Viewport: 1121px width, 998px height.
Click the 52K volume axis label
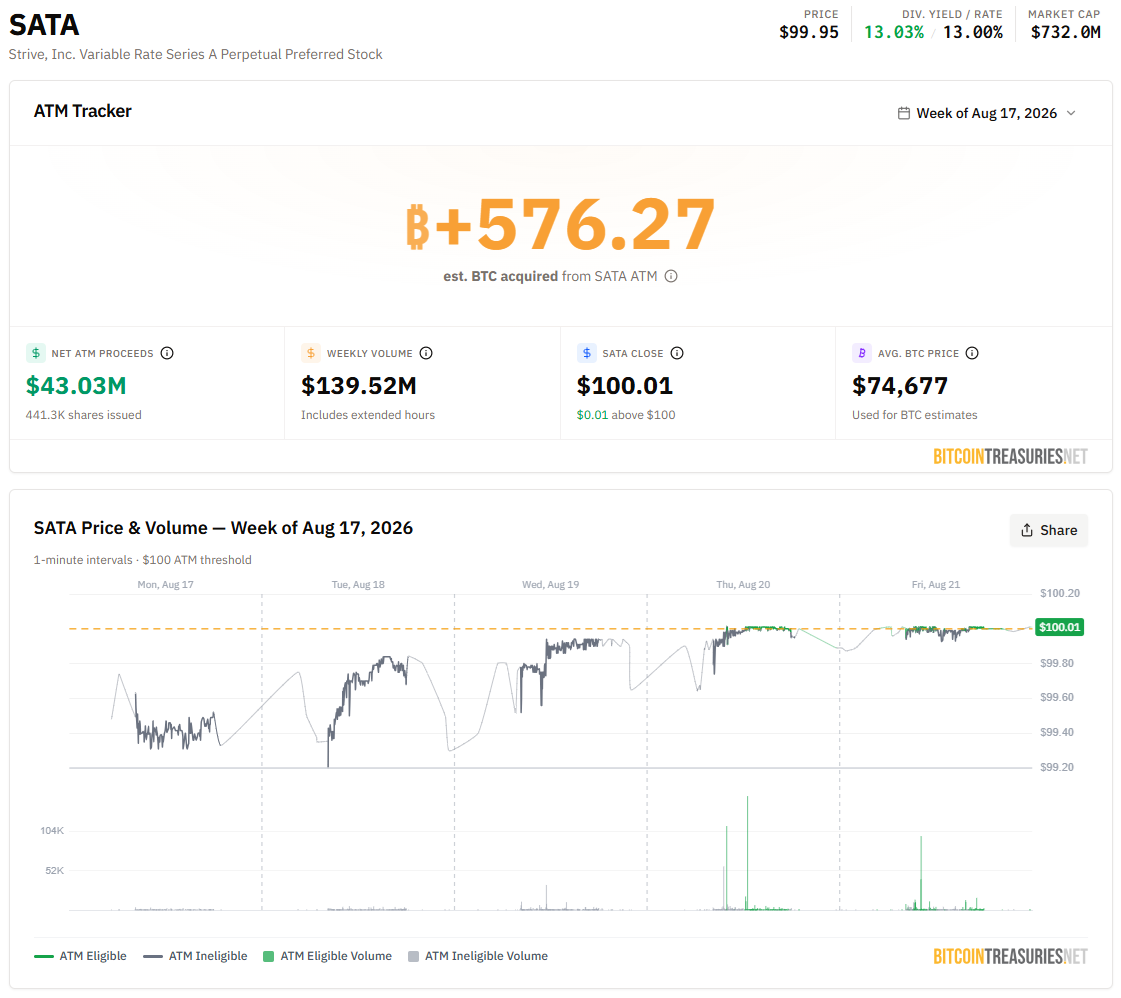54,871
